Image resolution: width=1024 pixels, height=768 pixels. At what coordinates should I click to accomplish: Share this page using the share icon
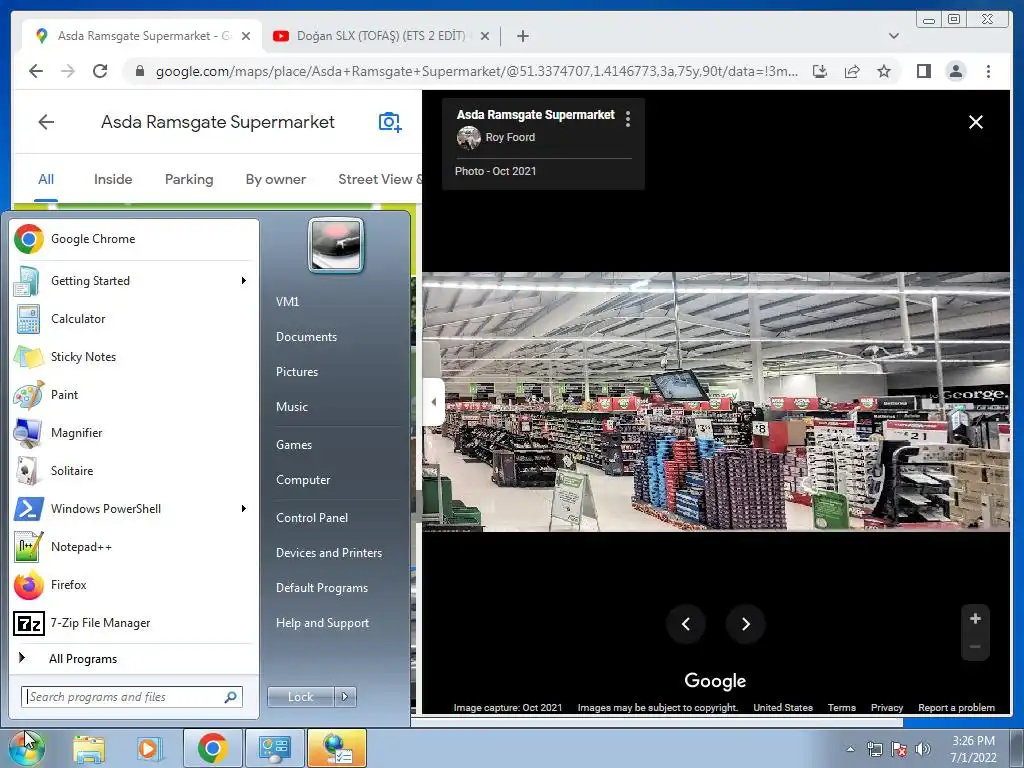point(852,71)
